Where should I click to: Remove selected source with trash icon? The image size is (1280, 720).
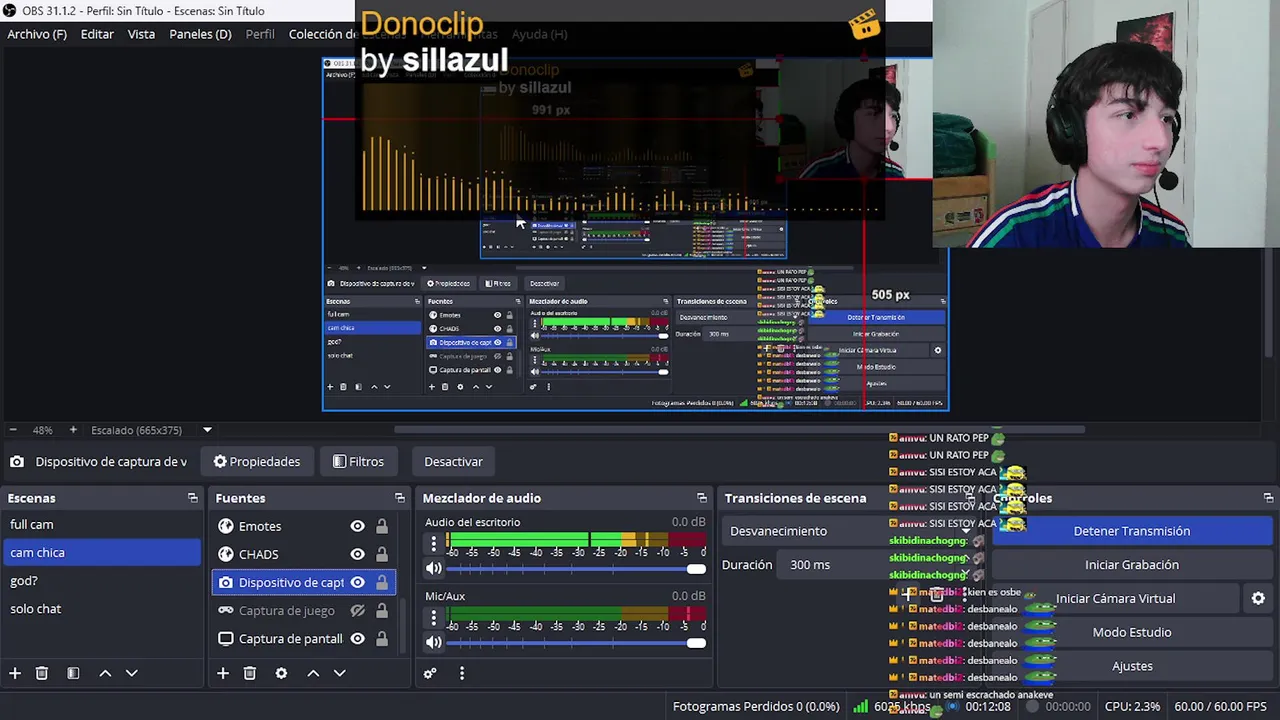pos(250,674)
